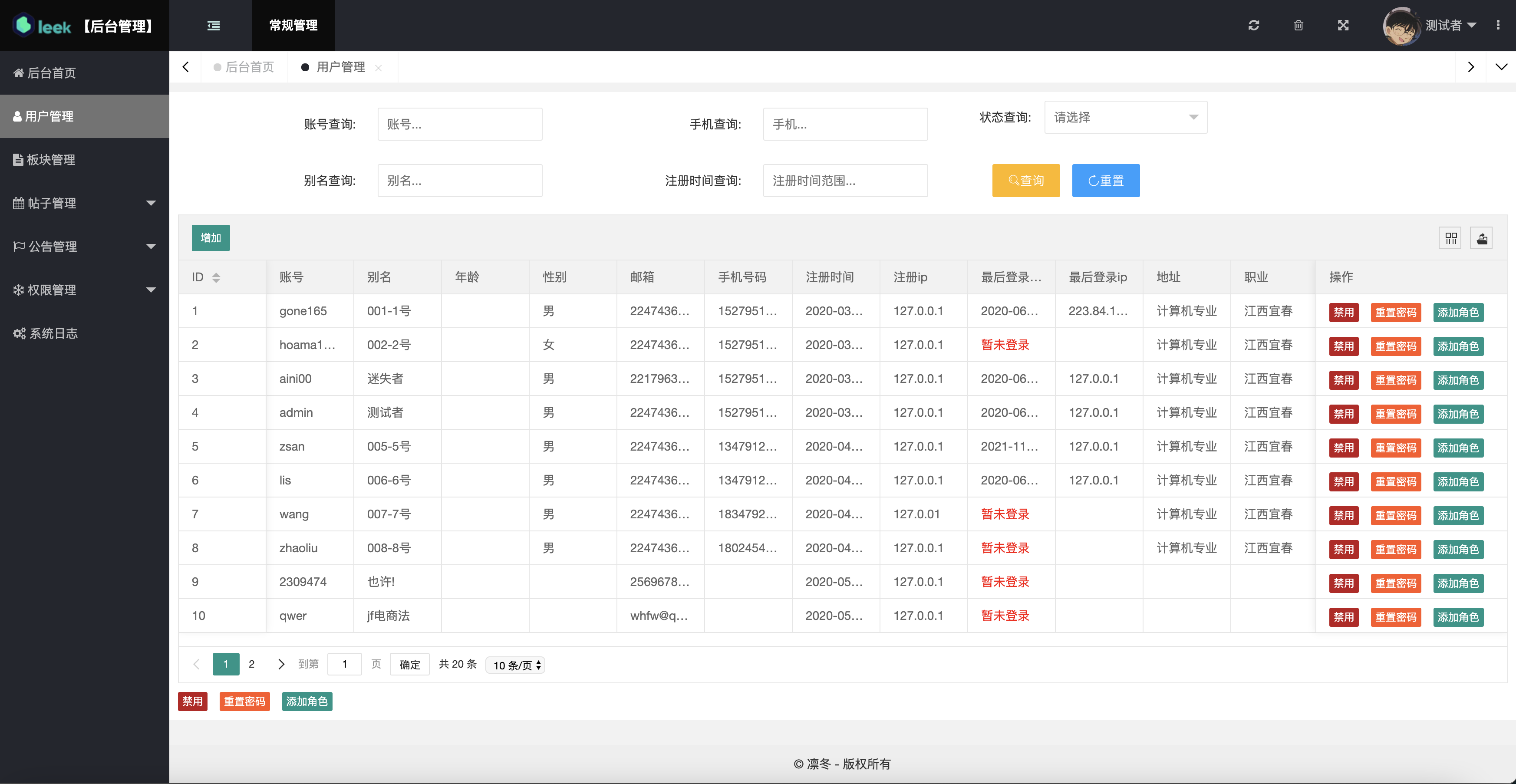The width and height of the screenshot is (1516, 784).
Task: Click 重置密码 in the zsan row
Action: [x=1395, y=448]
